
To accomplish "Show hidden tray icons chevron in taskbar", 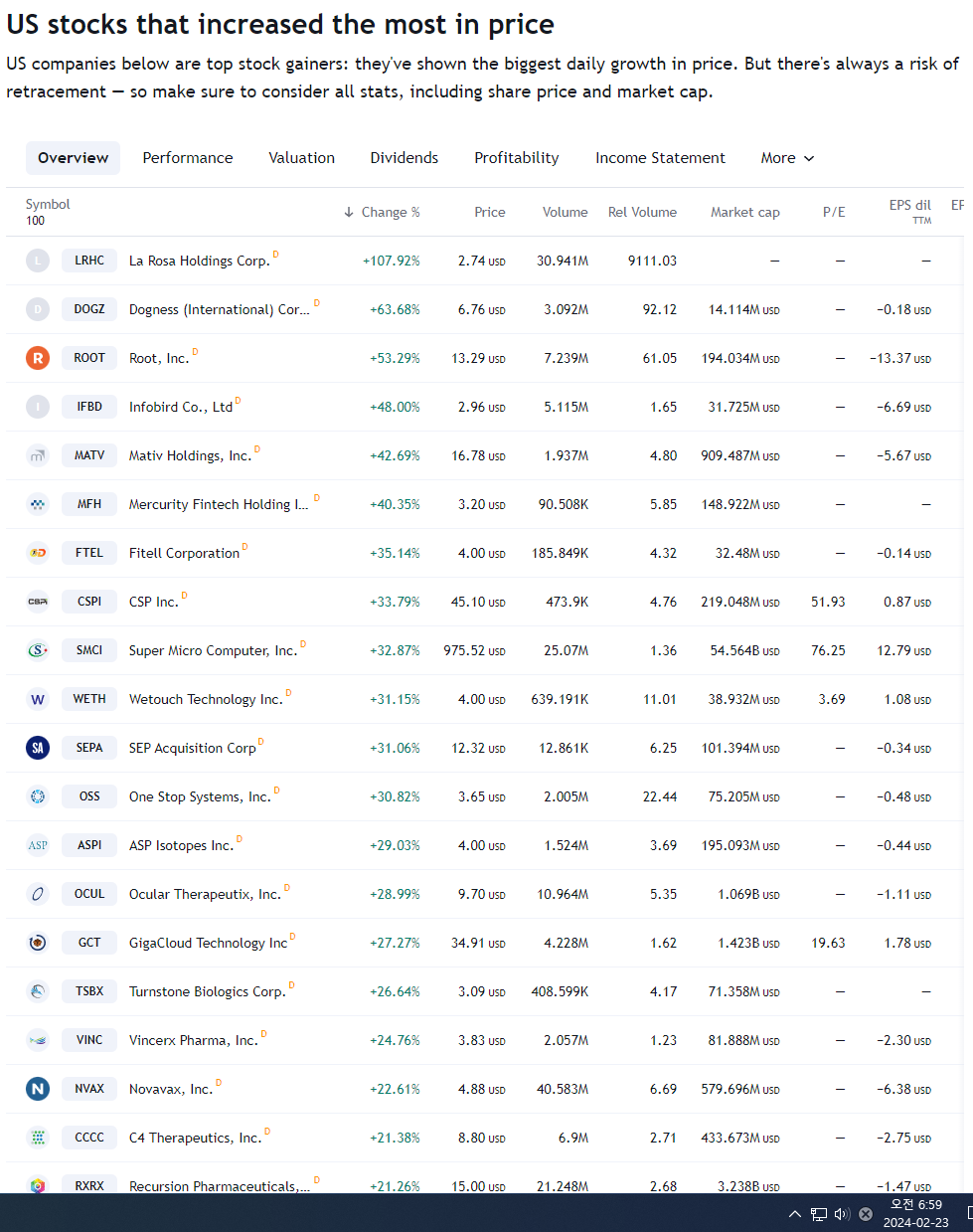I will 795,1214.
